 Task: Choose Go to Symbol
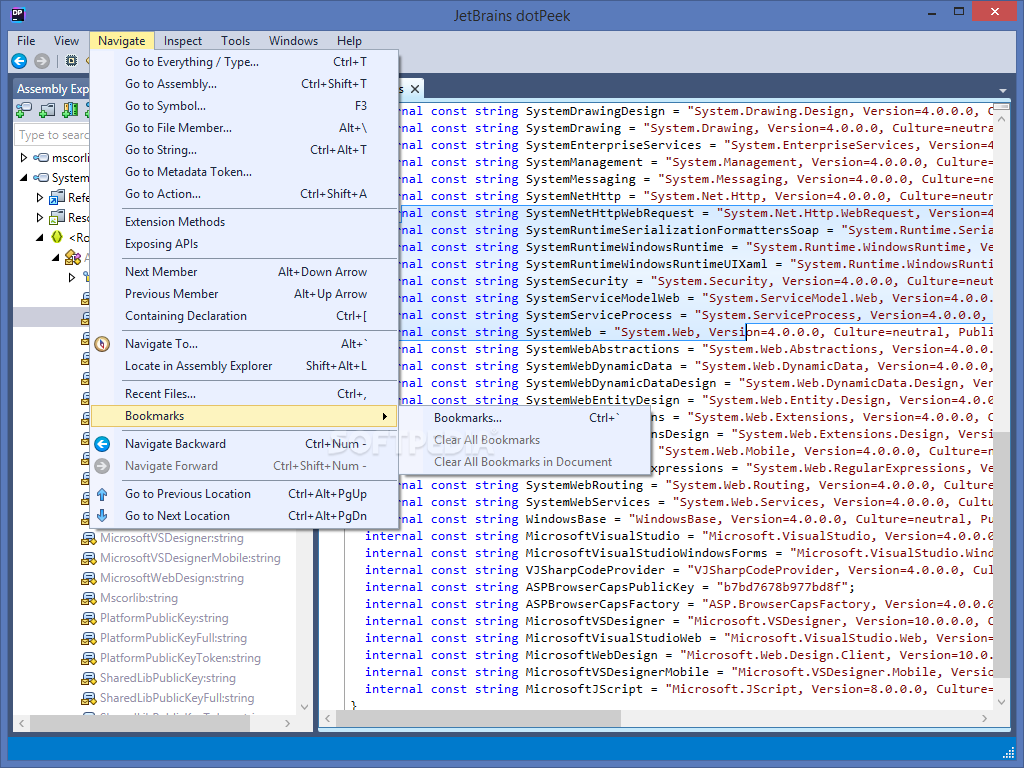[244, 106]
